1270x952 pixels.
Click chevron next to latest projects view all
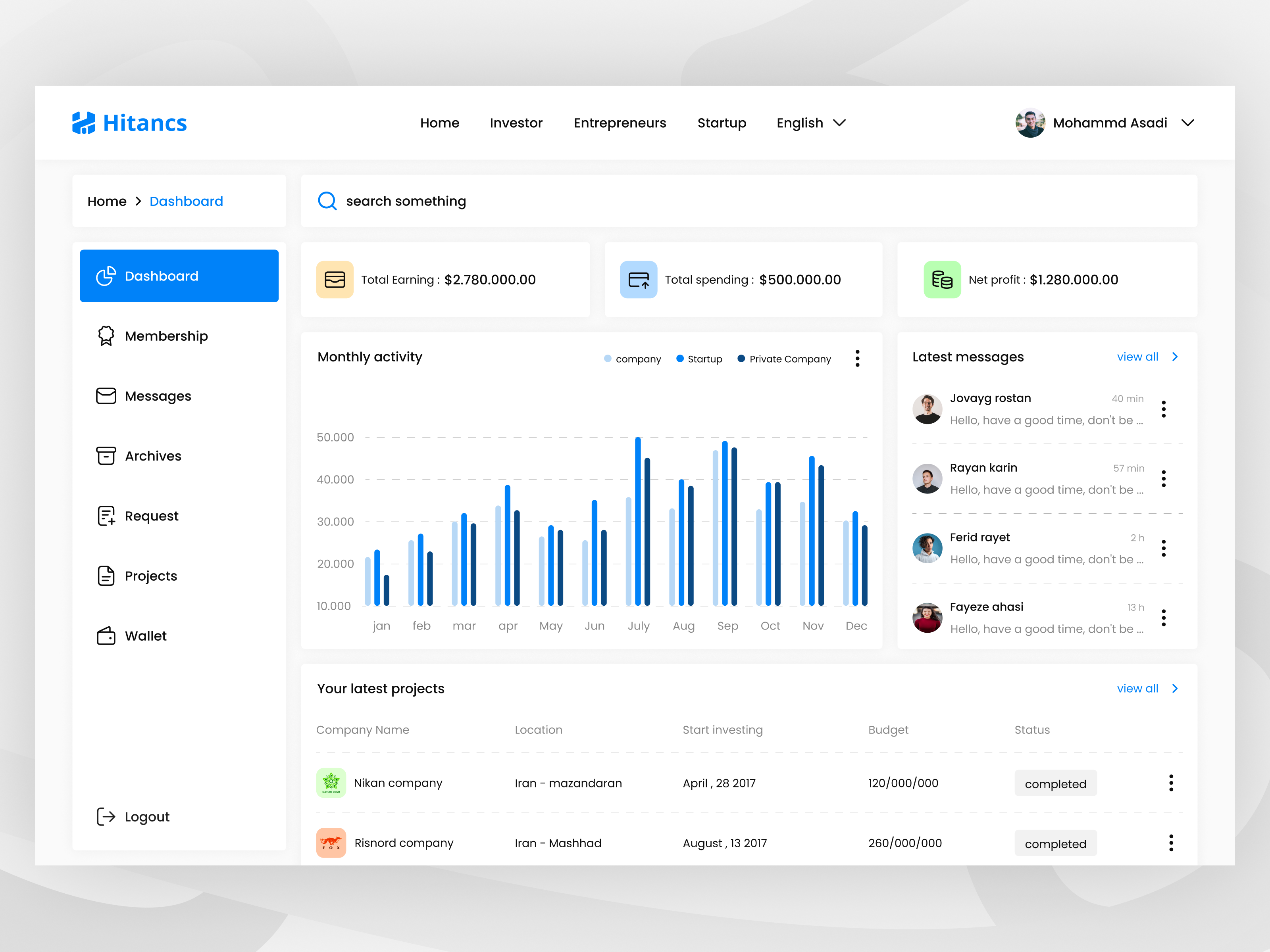pos(1175,689)
